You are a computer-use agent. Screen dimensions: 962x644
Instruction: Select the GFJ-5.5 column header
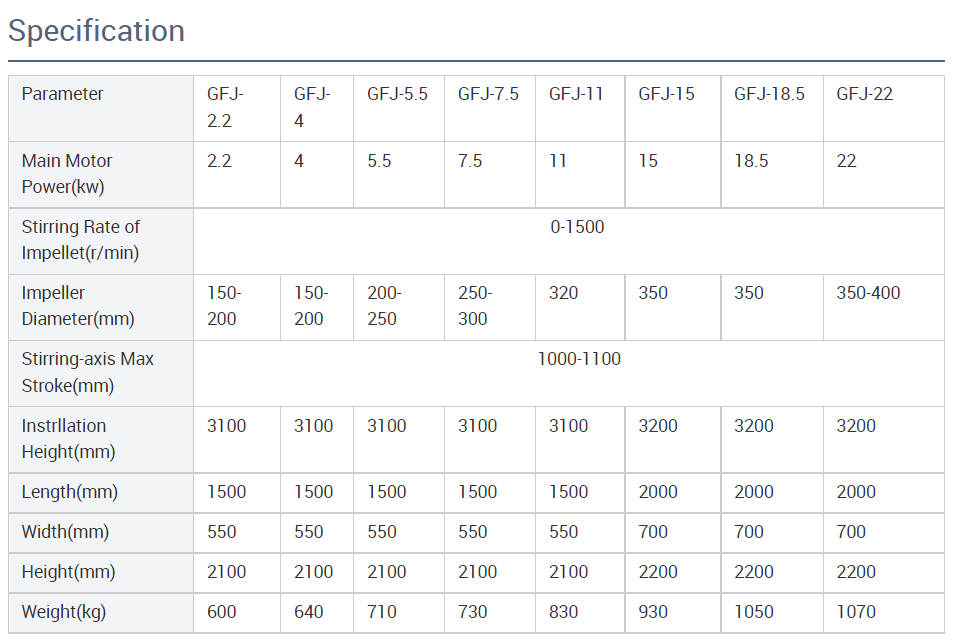coord(397,94)
